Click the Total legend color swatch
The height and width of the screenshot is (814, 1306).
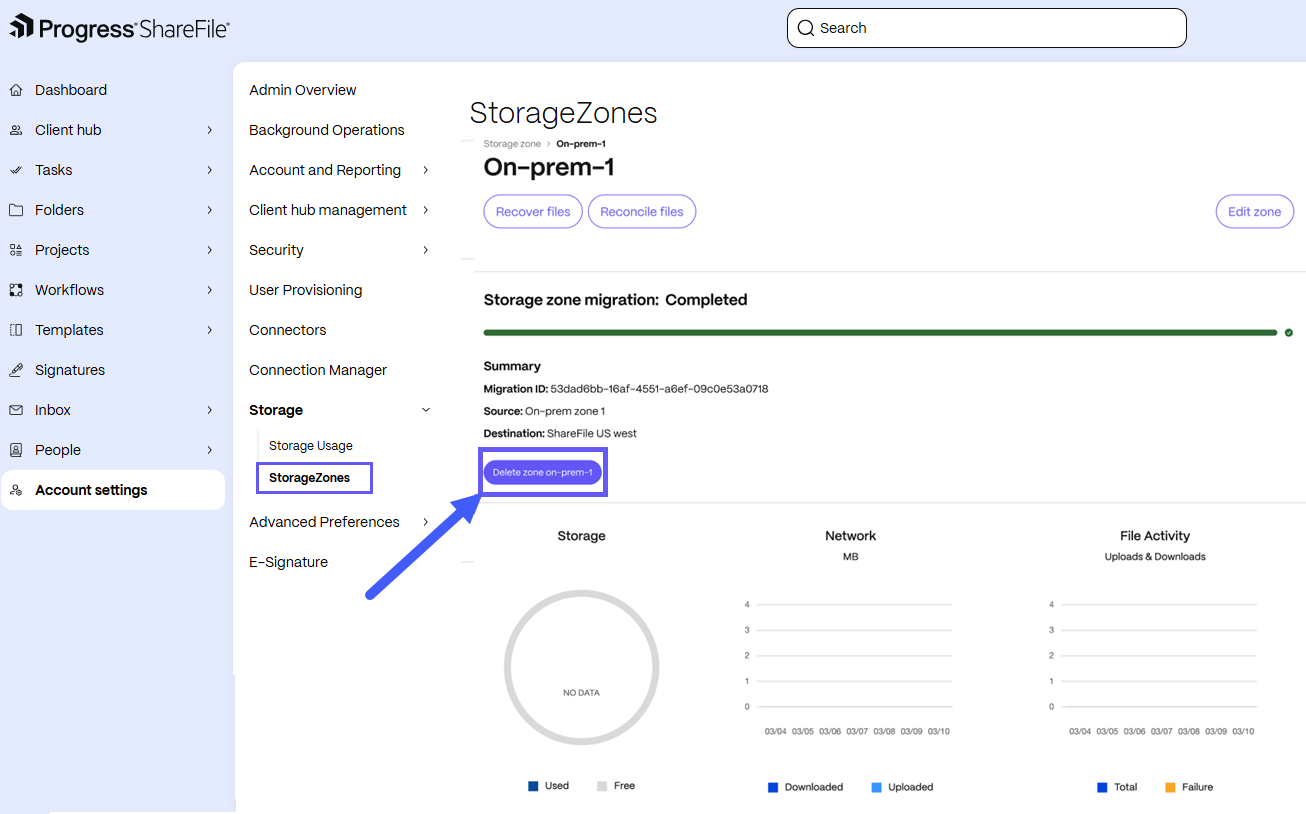tap(1102, 787)
